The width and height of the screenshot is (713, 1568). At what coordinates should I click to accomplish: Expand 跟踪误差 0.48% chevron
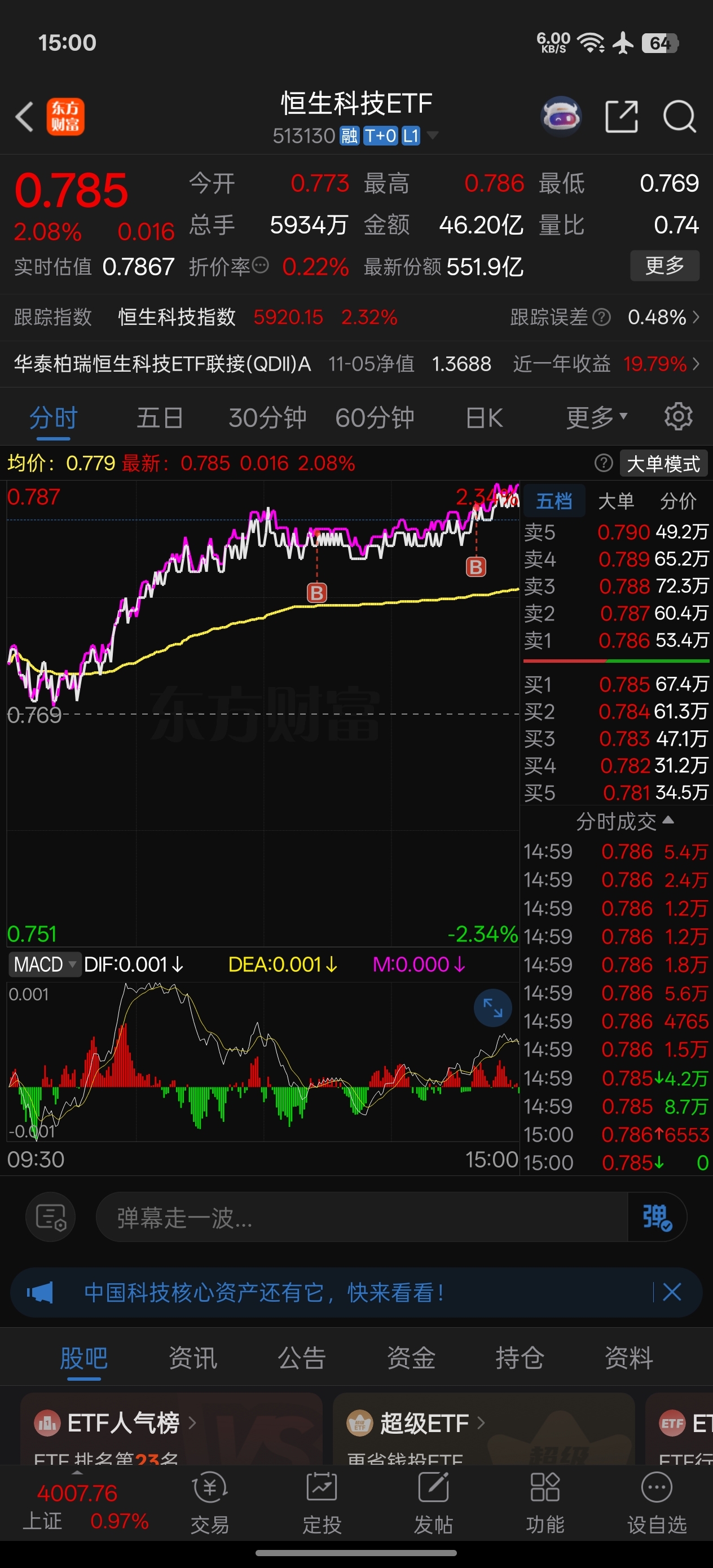[x=696, y=316]
